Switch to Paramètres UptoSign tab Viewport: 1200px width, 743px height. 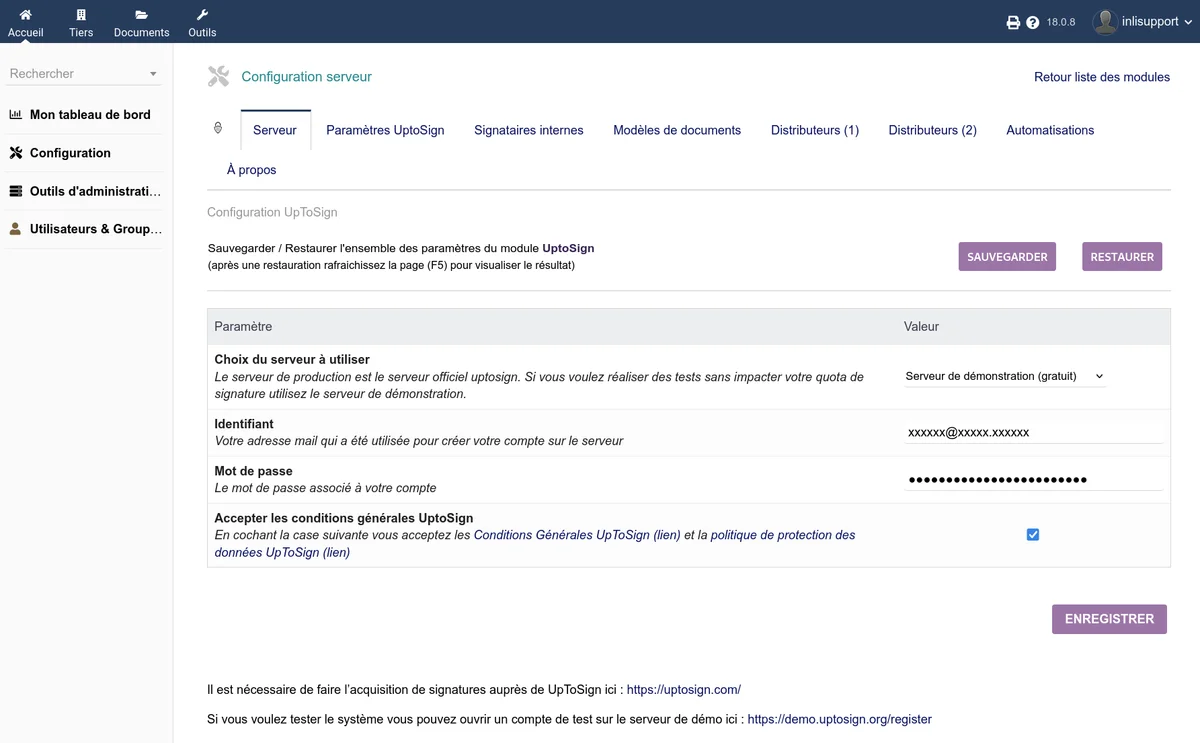385,130
